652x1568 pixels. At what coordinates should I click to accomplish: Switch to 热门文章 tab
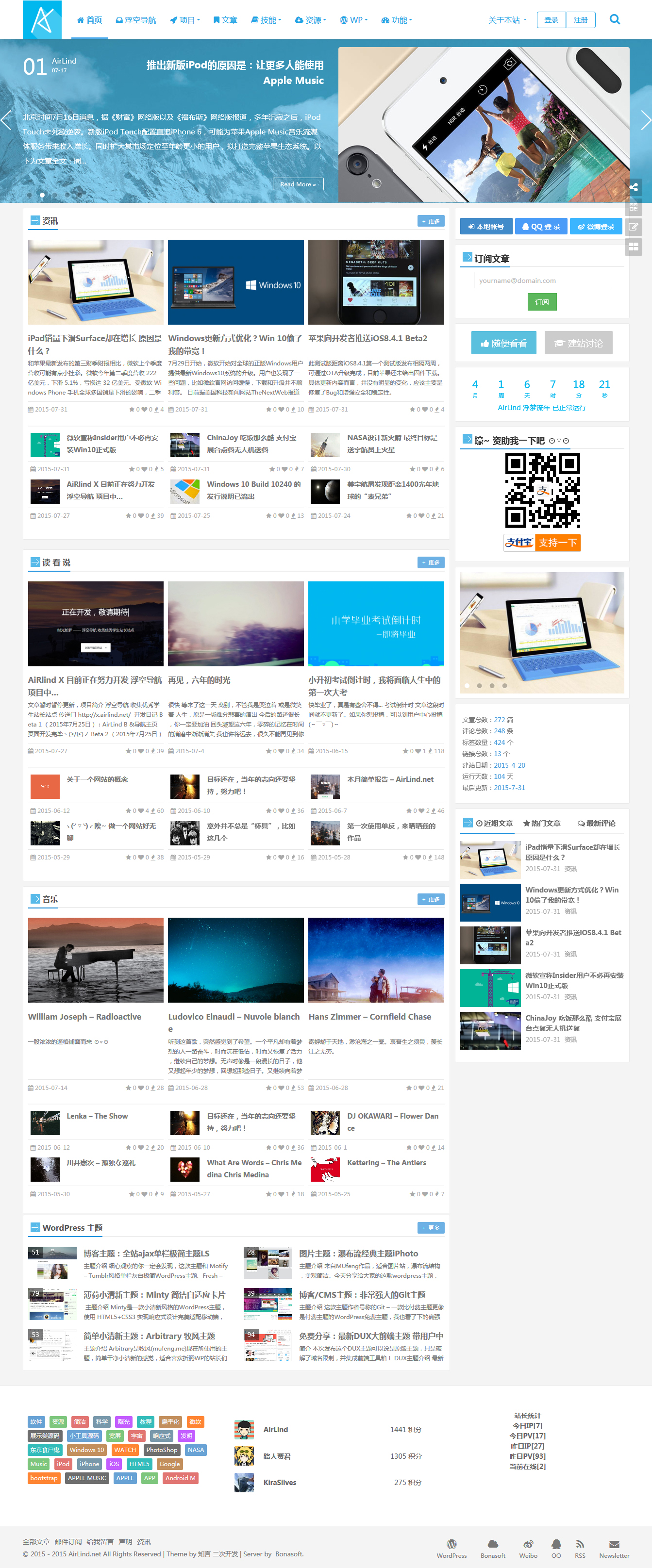[x=542, y=823]
